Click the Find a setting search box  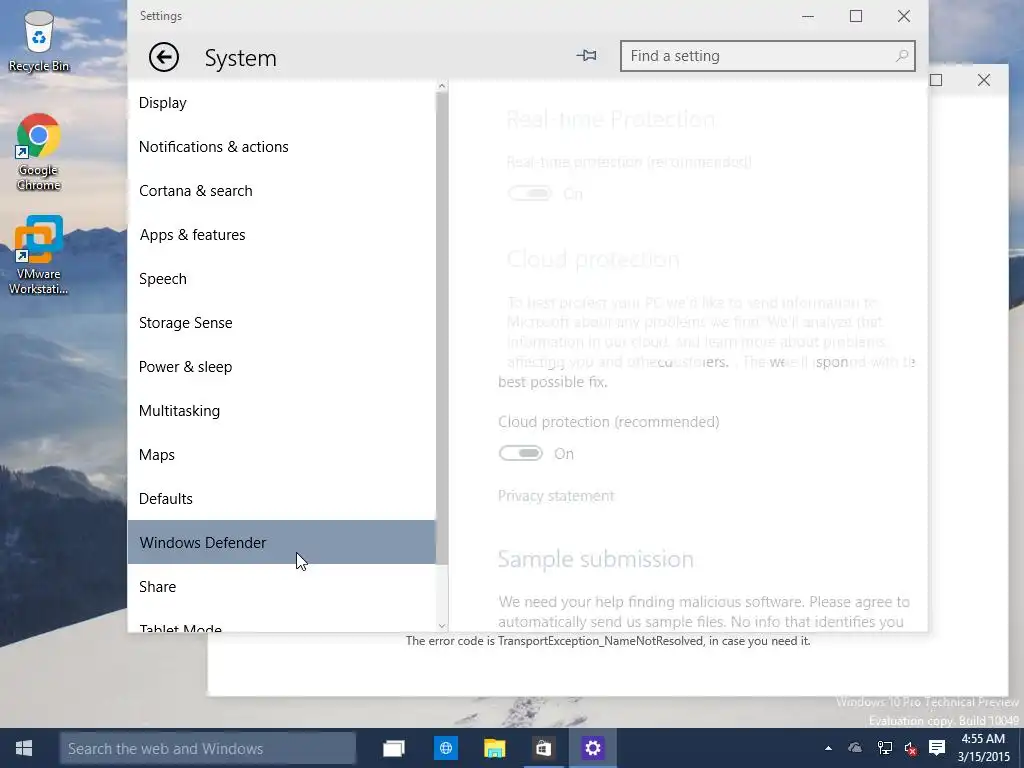point(767,56)
